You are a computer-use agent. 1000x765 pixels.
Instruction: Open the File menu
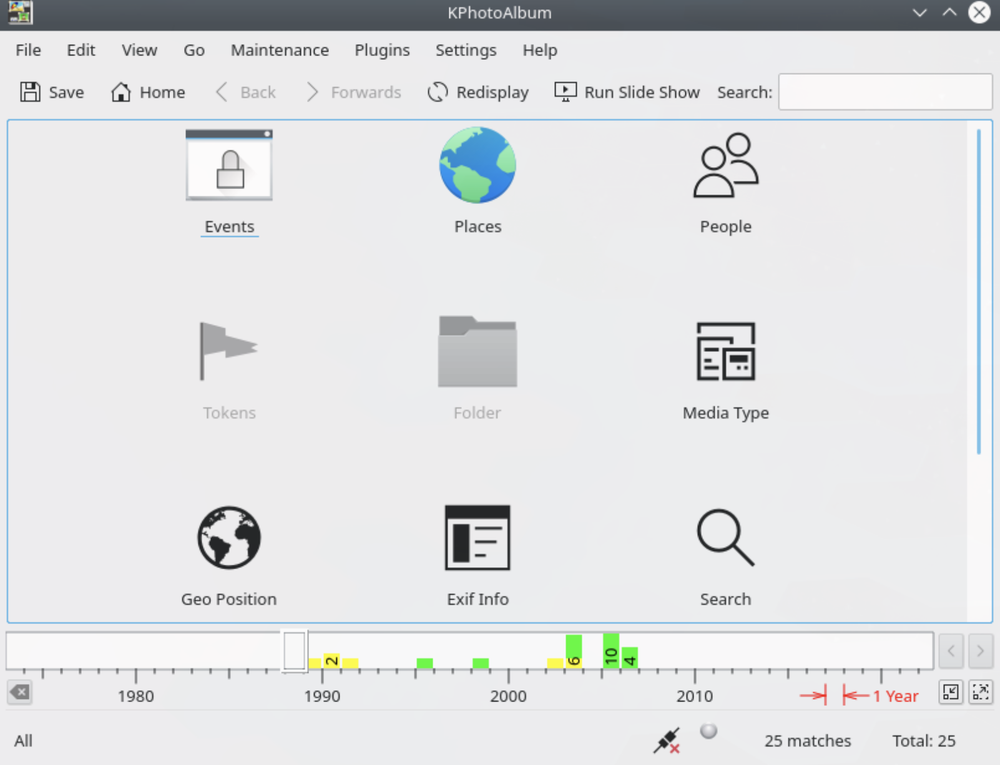click(28, 50)
